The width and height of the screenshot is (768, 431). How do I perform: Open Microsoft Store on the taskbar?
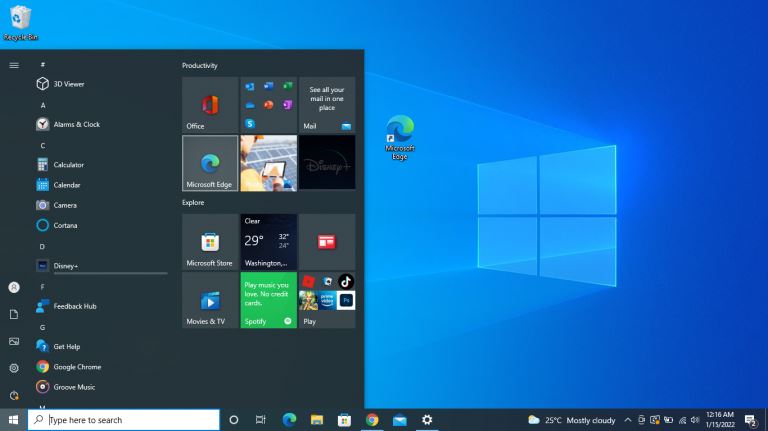pos(344,420)
